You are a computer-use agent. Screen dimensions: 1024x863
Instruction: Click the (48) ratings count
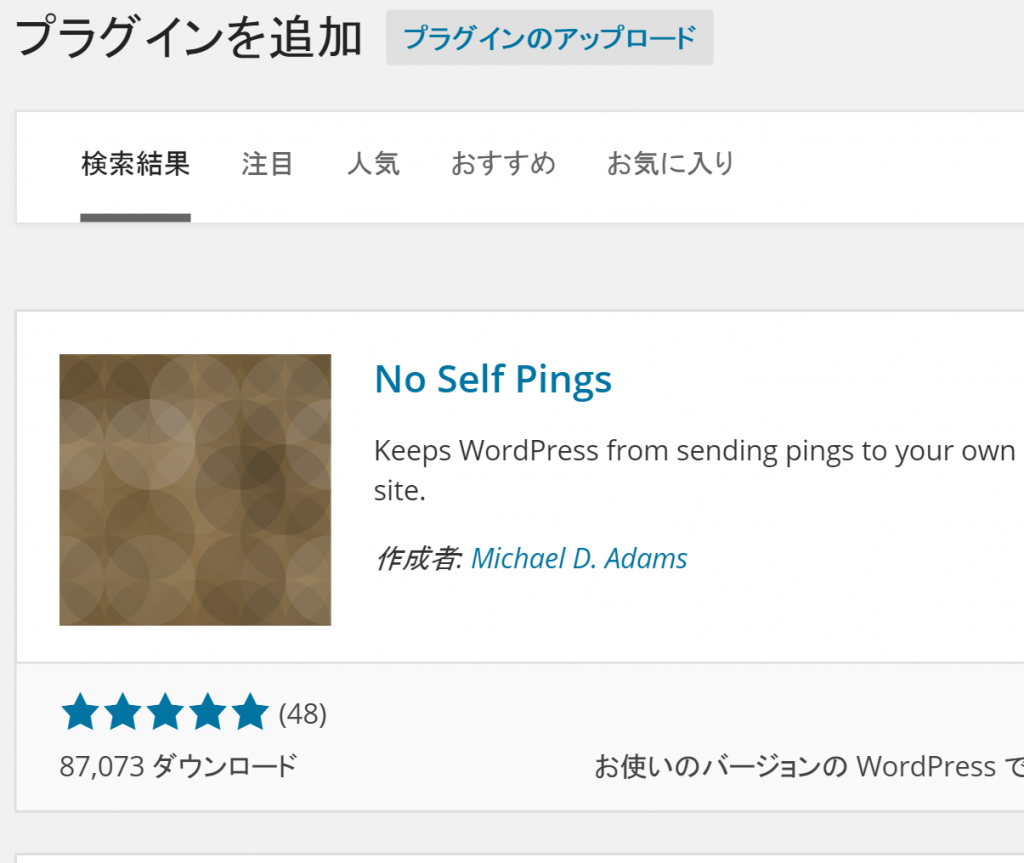click(x=302, y=713)
